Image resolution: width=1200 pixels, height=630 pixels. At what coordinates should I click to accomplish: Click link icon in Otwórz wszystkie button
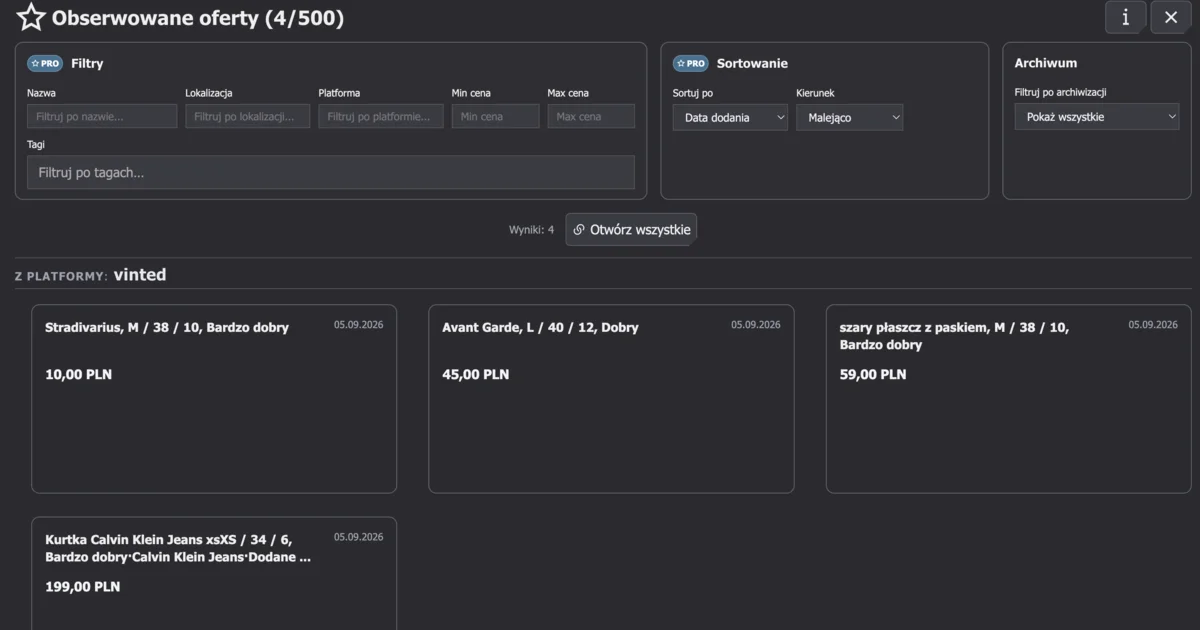pos(579,230)
